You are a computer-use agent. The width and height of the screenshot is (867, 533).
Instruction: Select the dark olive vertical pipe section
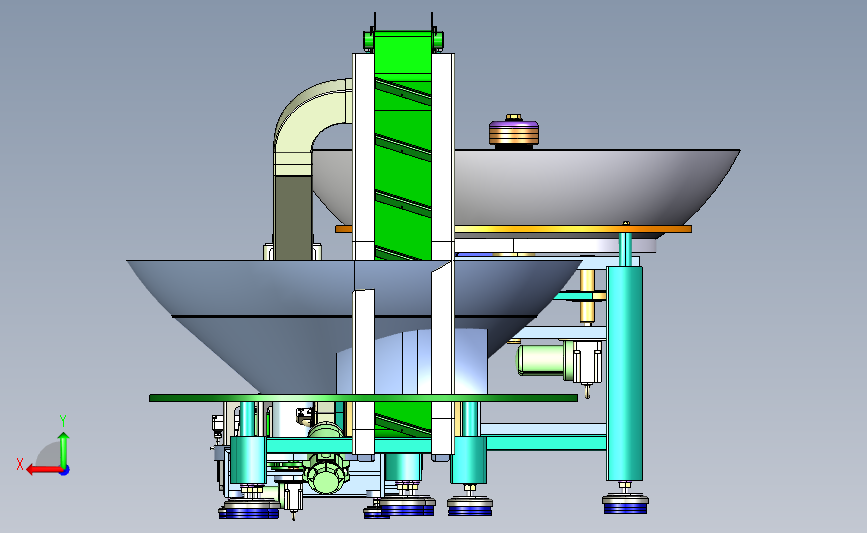(x=293, y=217)
